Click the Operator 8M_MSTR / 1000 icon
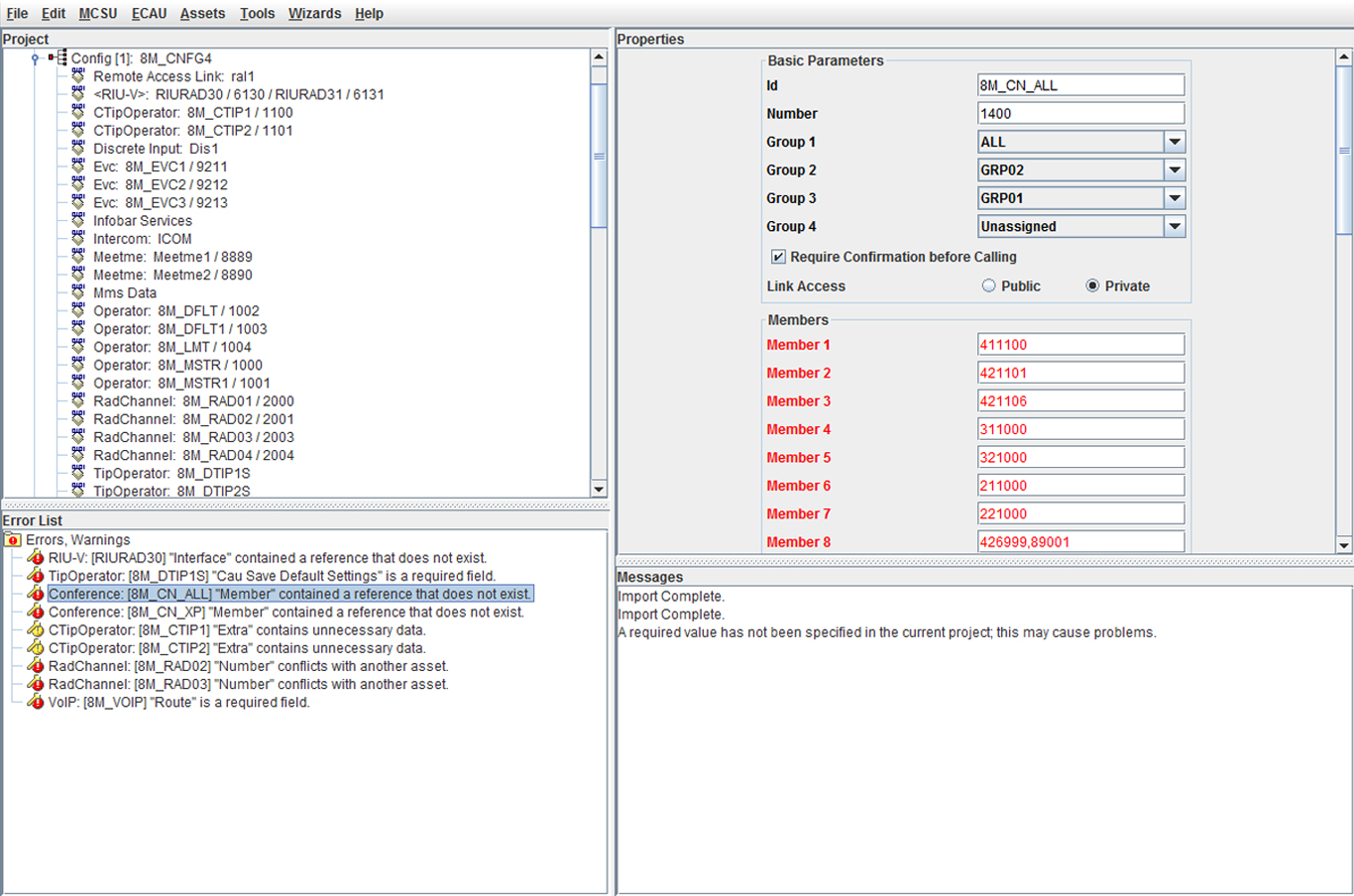The image size is (1354, 896). click(x=78, y=365)
